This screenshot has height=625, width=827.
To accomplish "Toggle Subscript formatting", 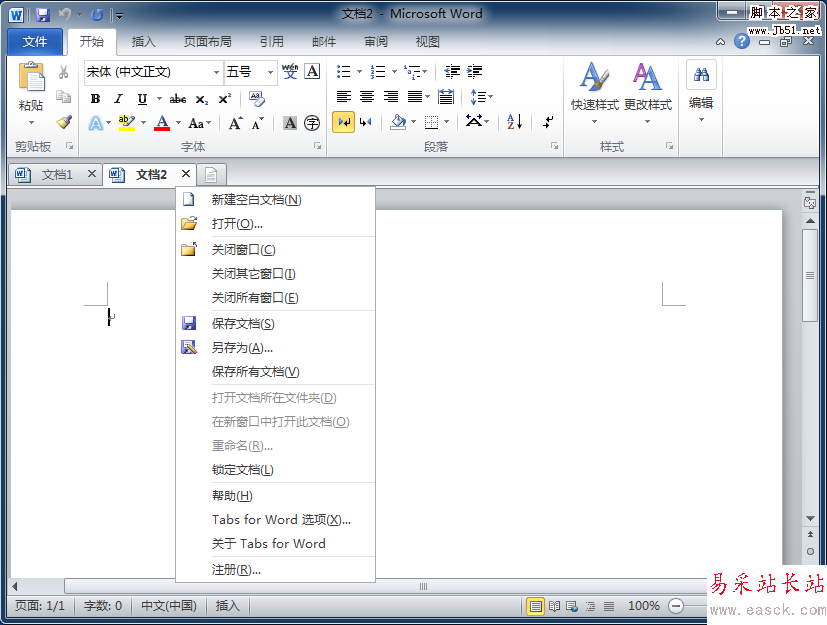I will (x=201, y=99).
